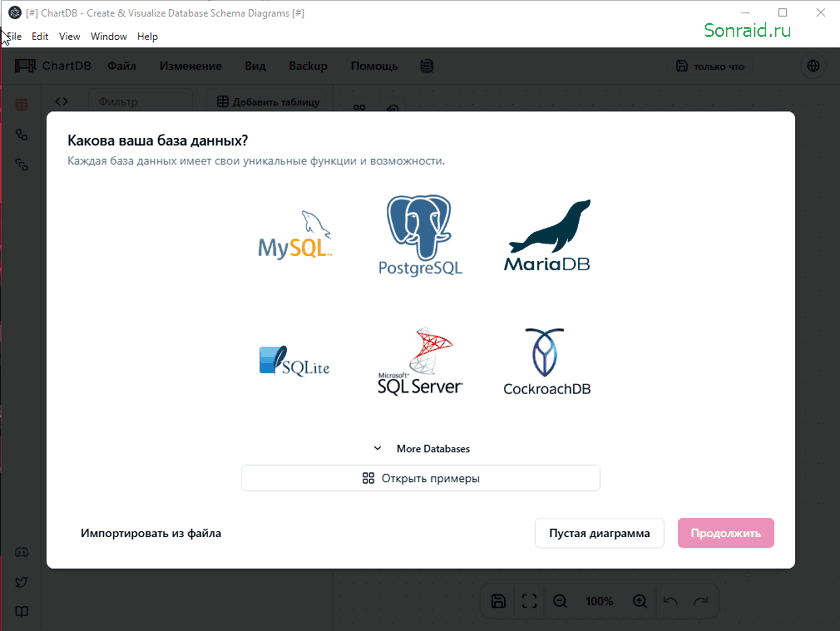
Task: Create a Пустая диаграмма
Action: click(x=599, y=533)
